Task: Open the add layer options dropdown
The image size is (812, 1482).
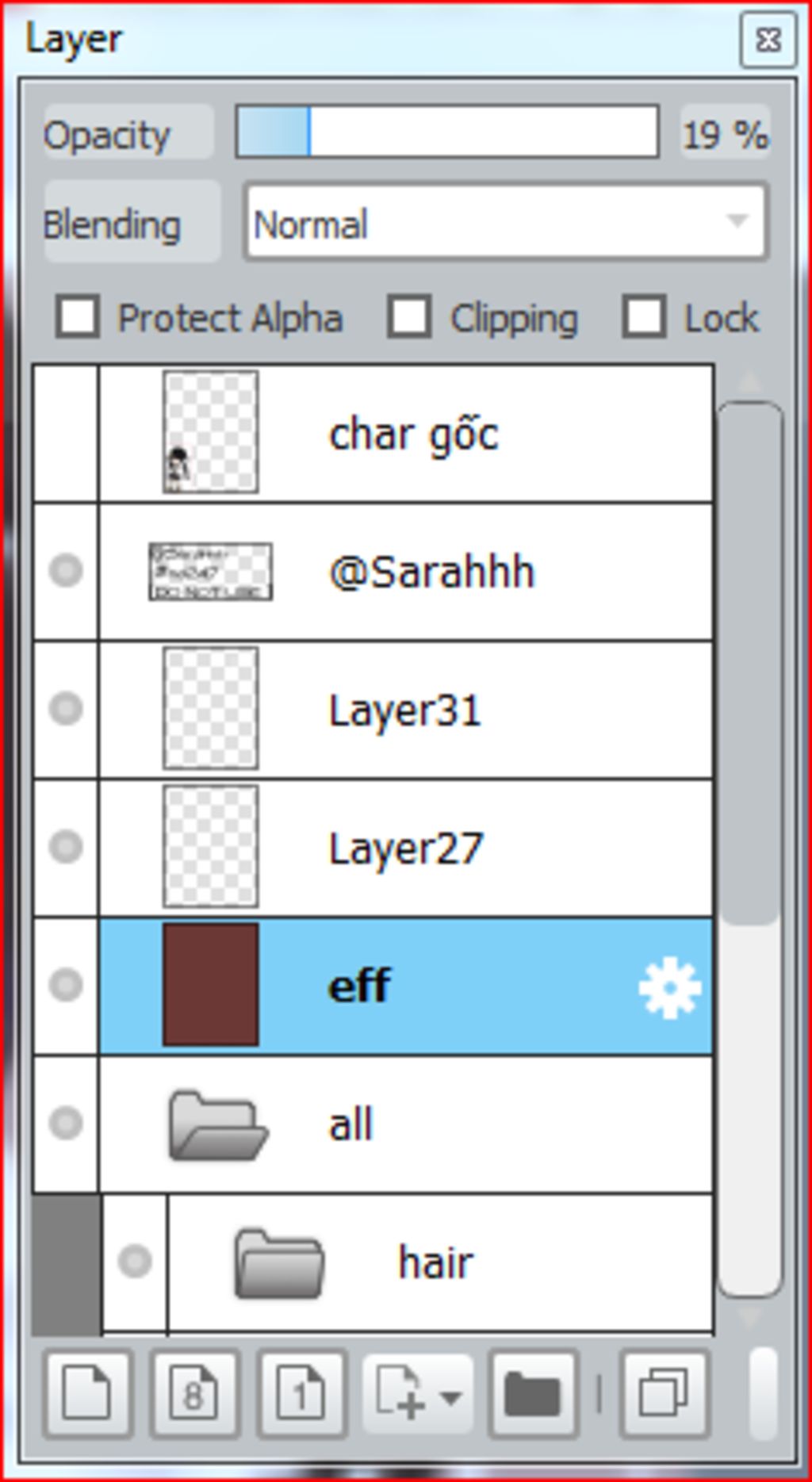Action: point(418,1394)
